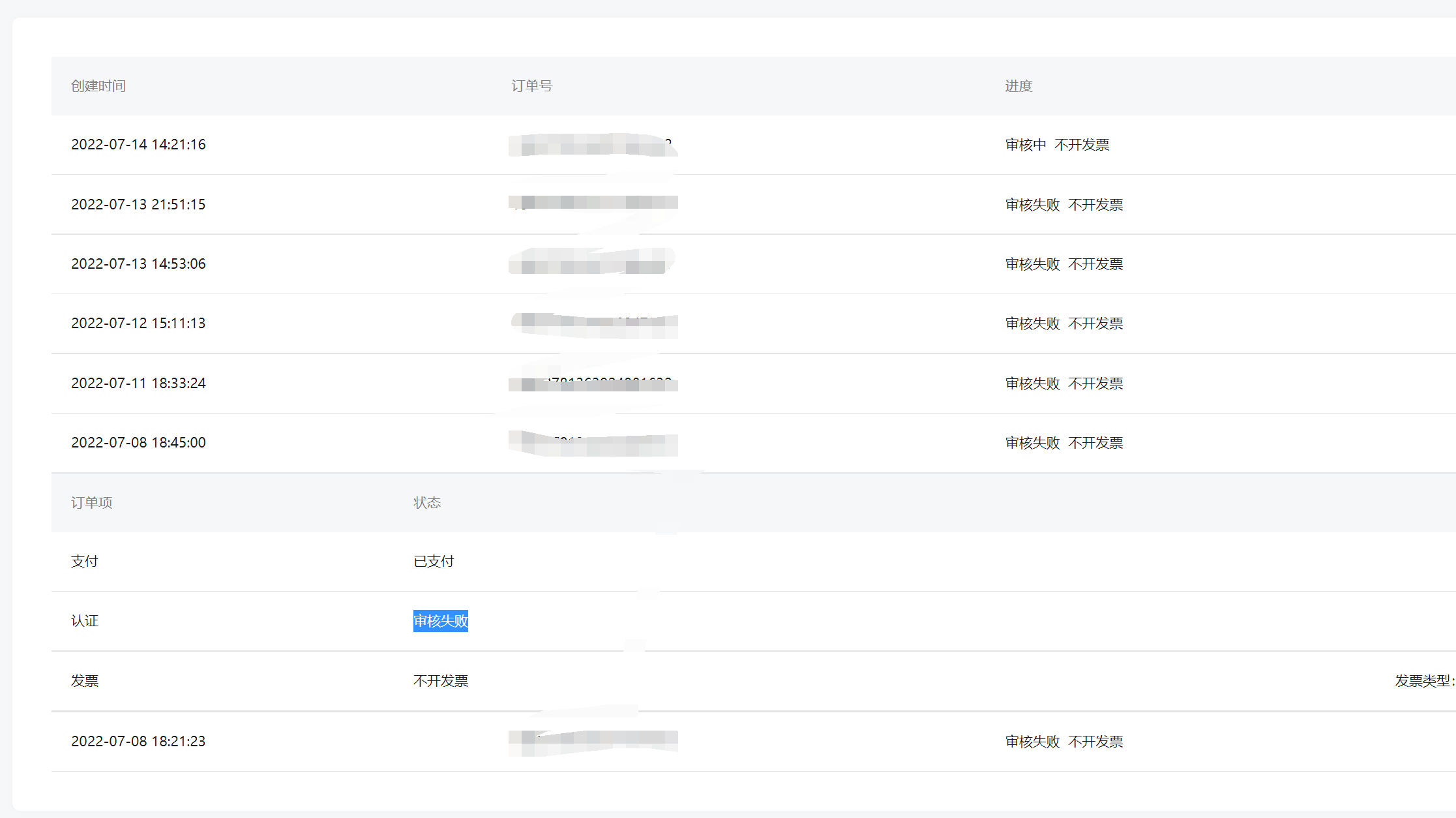Click the 2022-07-12 15:11:13 creation time
This screenshot has width=1456, height=818.
tap(138, 324)
